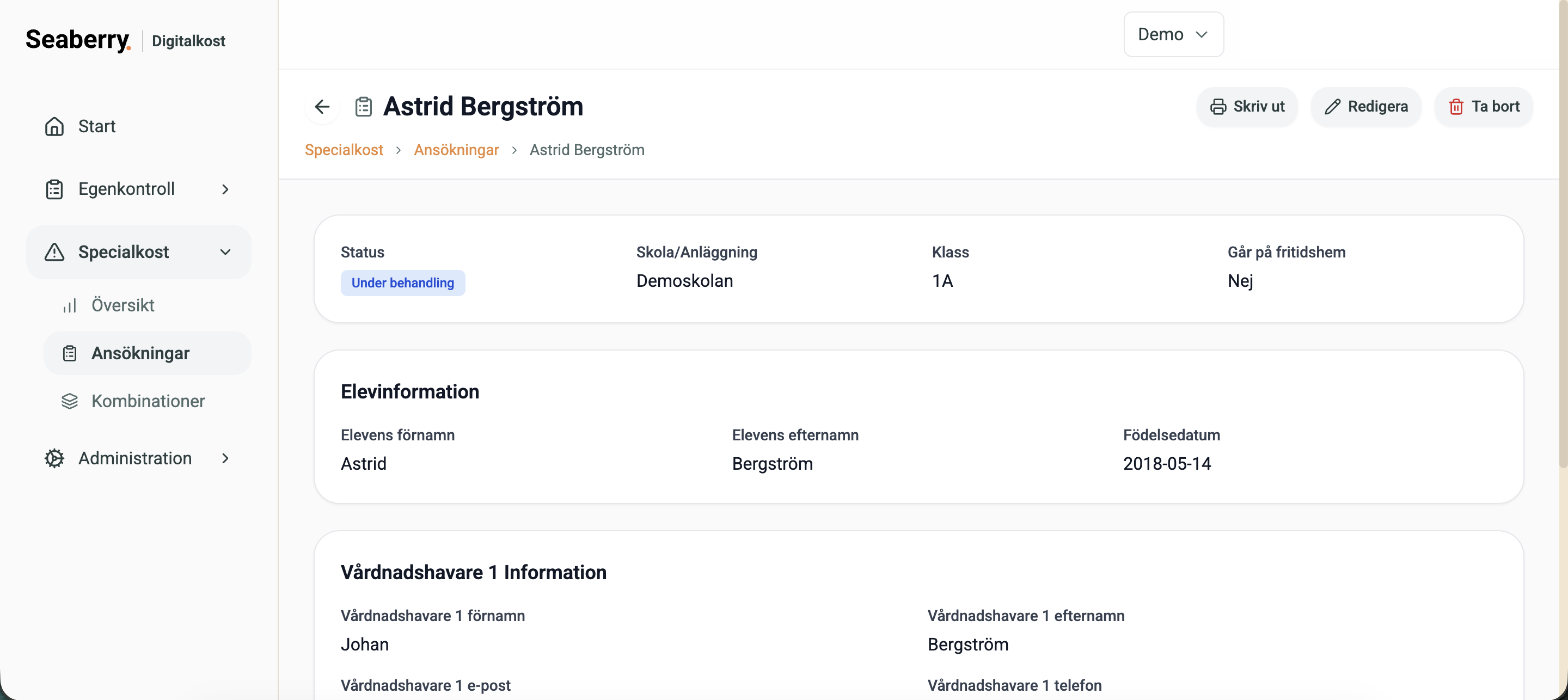Open the Egenkontroll menu item
The image size is (1568, 700).
coord(139,189)
